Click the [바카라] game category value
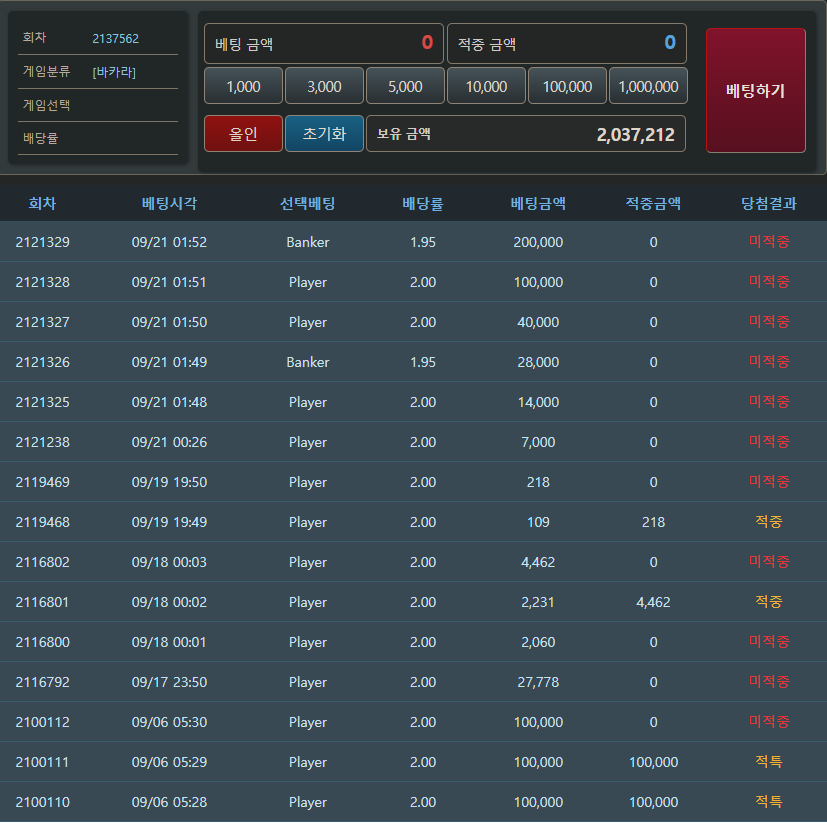 click(x=114, y=72)
